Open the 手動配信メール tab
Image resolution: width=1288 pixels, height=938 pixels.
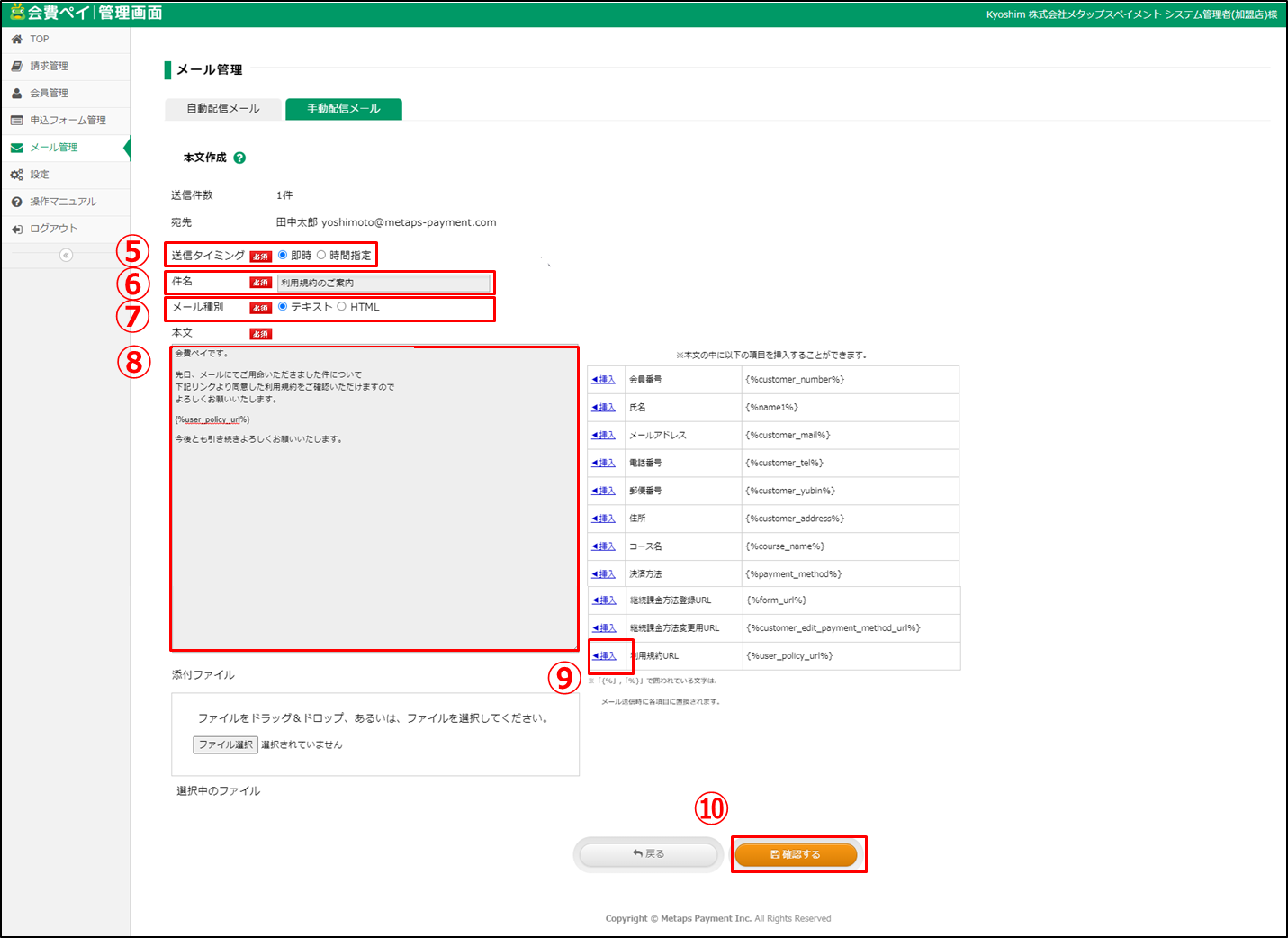pos(344,109)
